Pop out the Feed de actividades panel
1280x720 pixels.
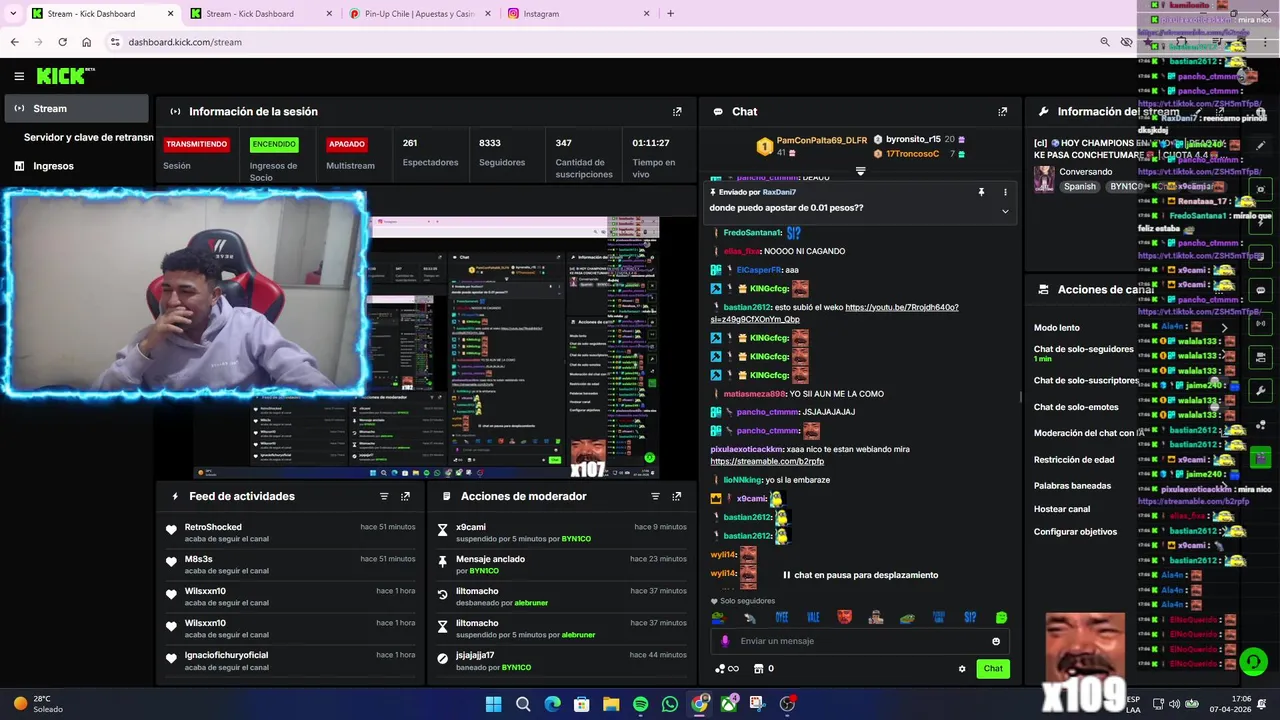click(405, 496)
